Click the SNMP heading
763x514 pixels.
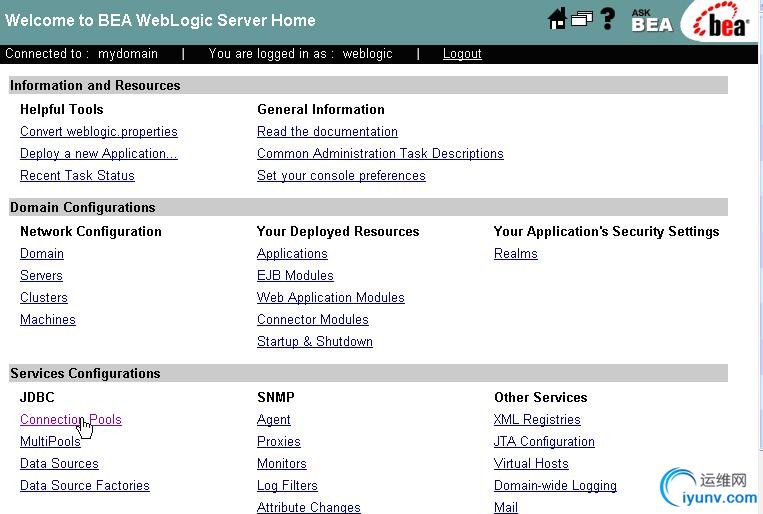pyautogui.click(x=275, y=397)
